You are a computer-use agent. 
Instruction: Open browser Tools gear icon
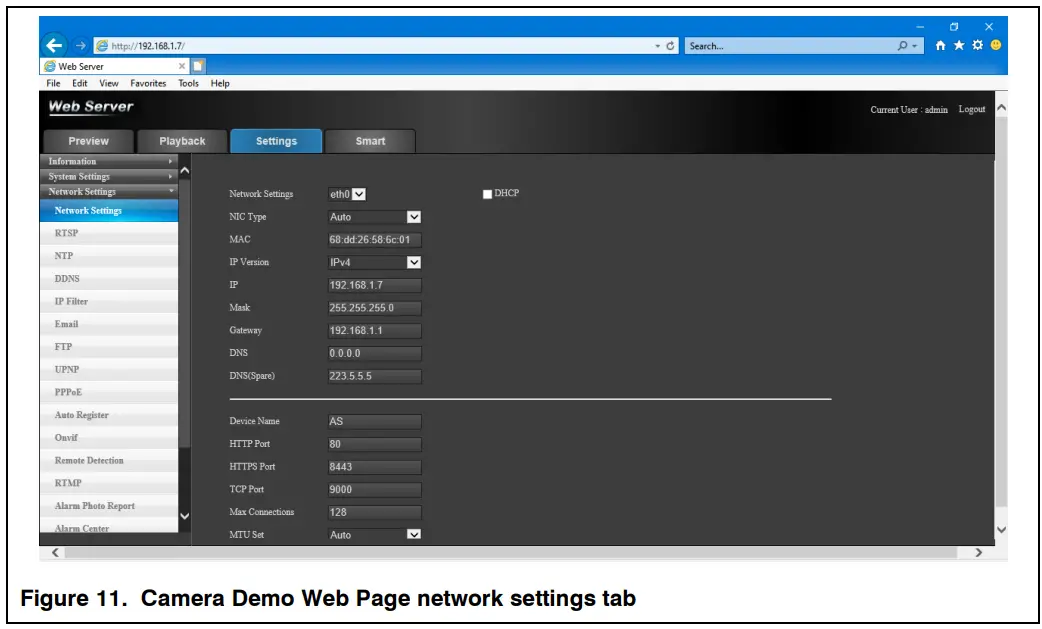point(978,45)
